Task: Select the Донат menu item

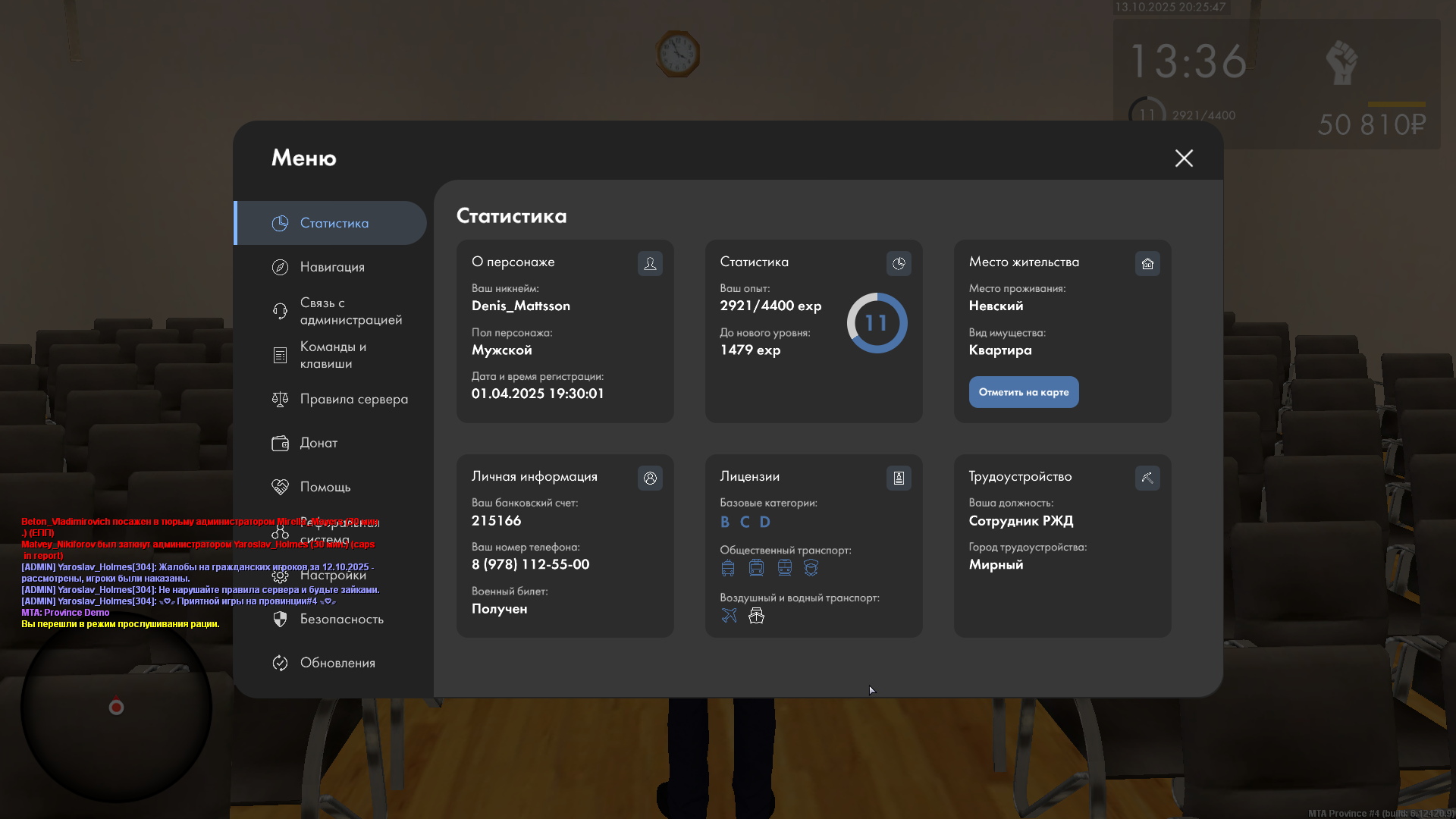Action: [x=318, y=444]
